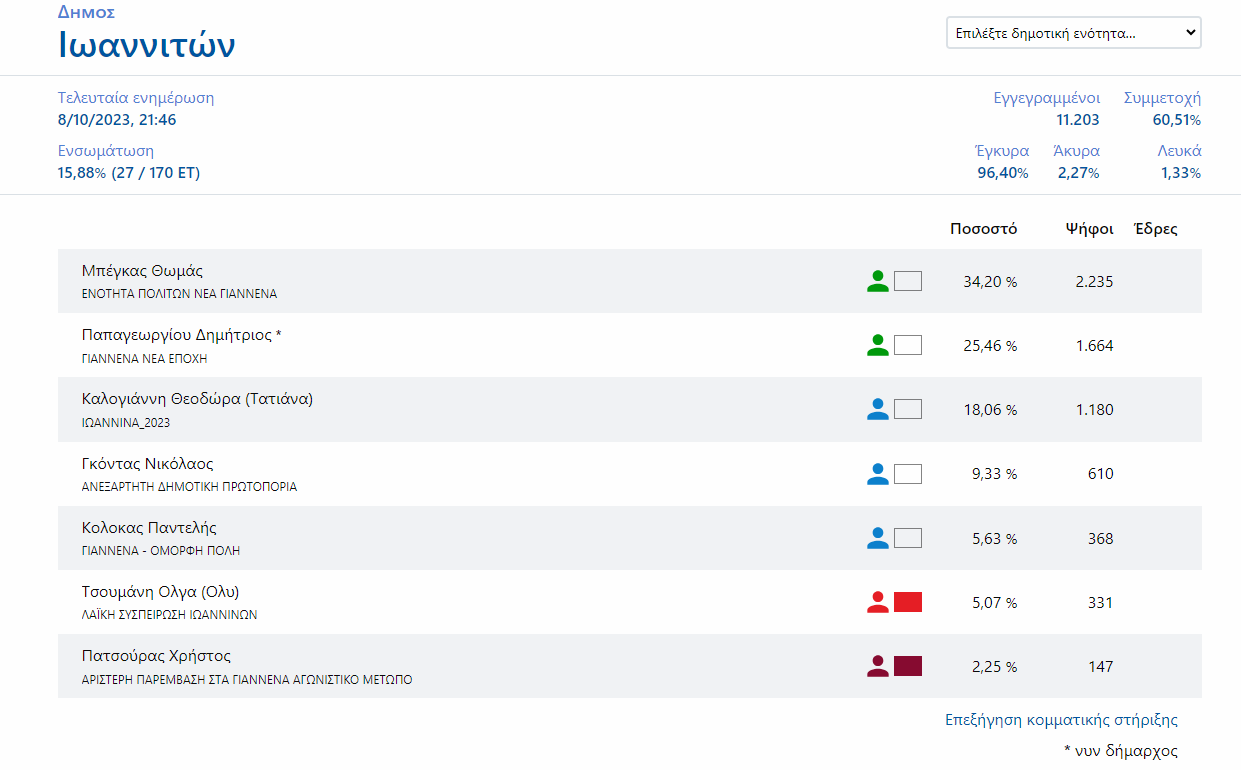Click the red person icon for Τσουμάνη Ολγα
Viewport: 1241px width, 770px height.
[877, 602]
